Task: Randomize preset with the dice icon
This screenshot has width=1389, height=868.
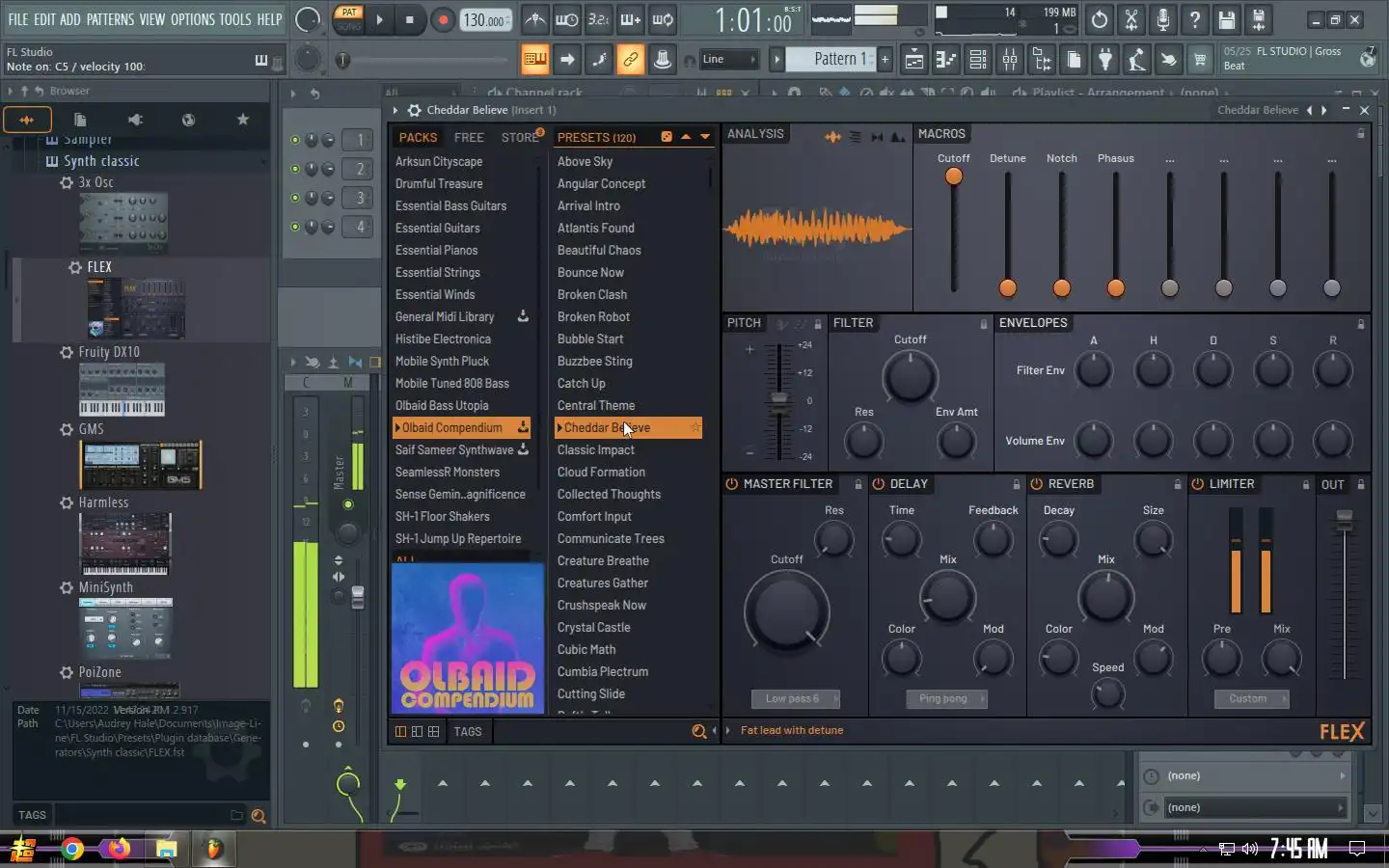Action: pos(667,137)
